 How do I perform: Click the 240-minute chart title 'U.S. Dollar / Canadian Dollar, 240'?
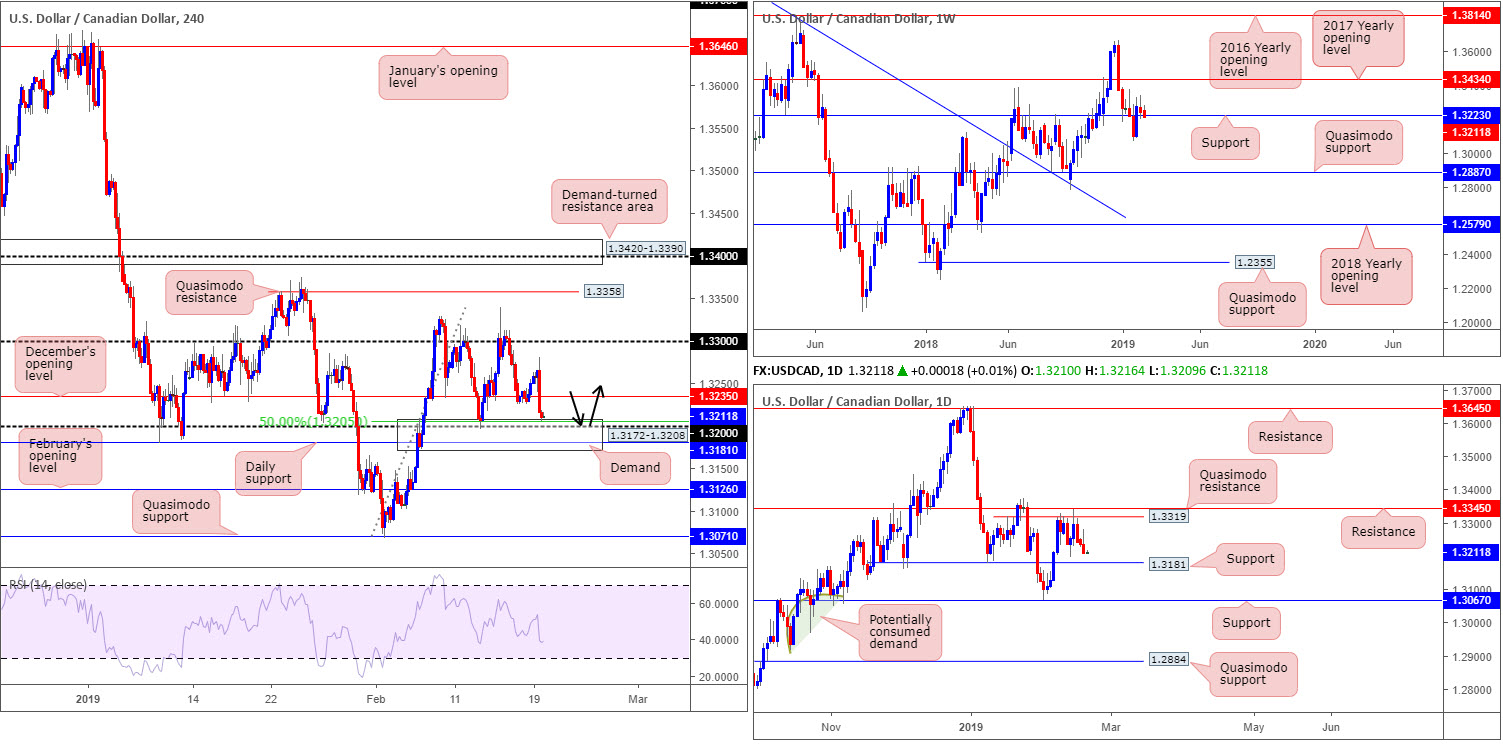pyautogui.click(x=107, y=20)
